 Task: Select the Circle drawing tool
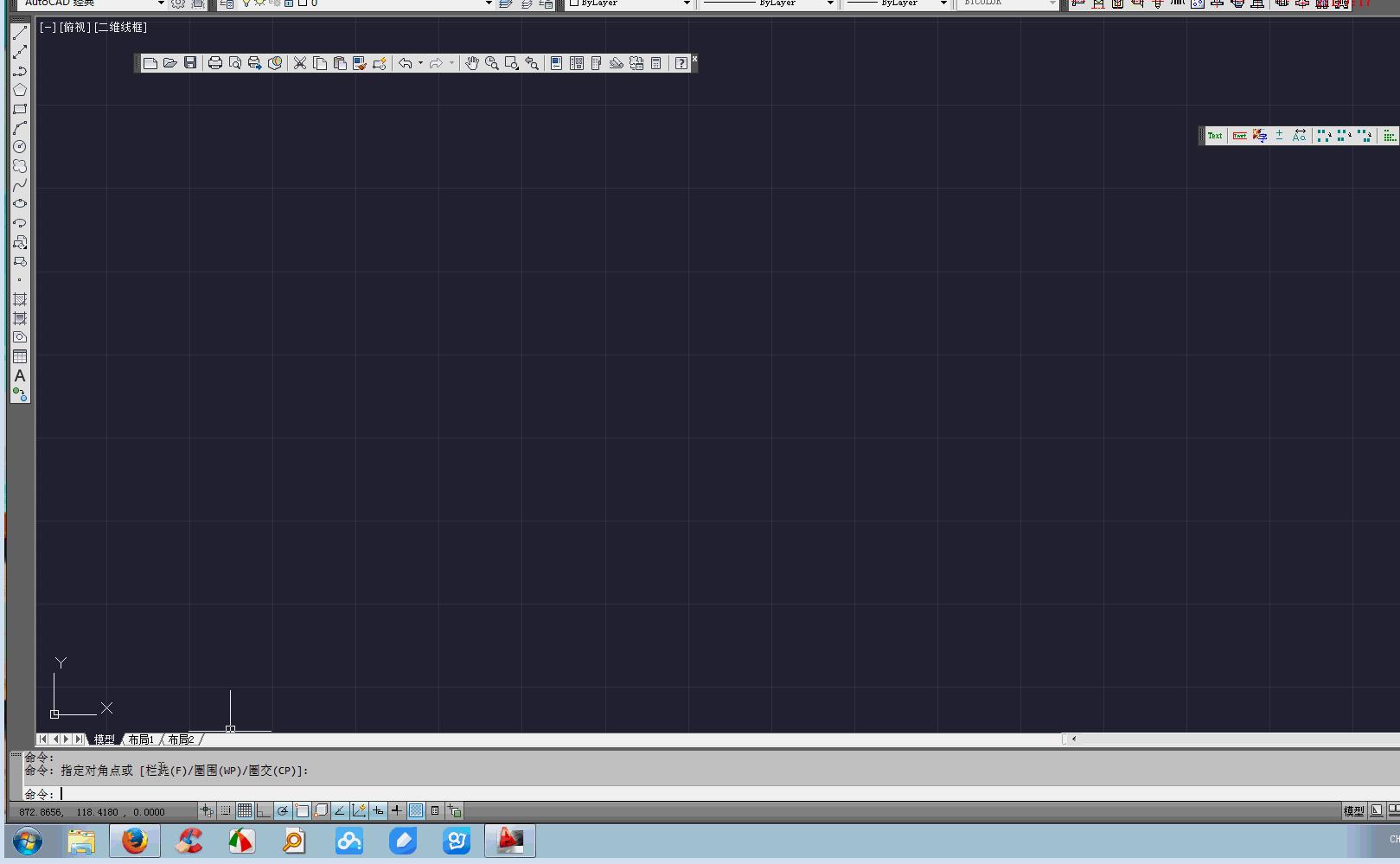[x=20, y=147]
